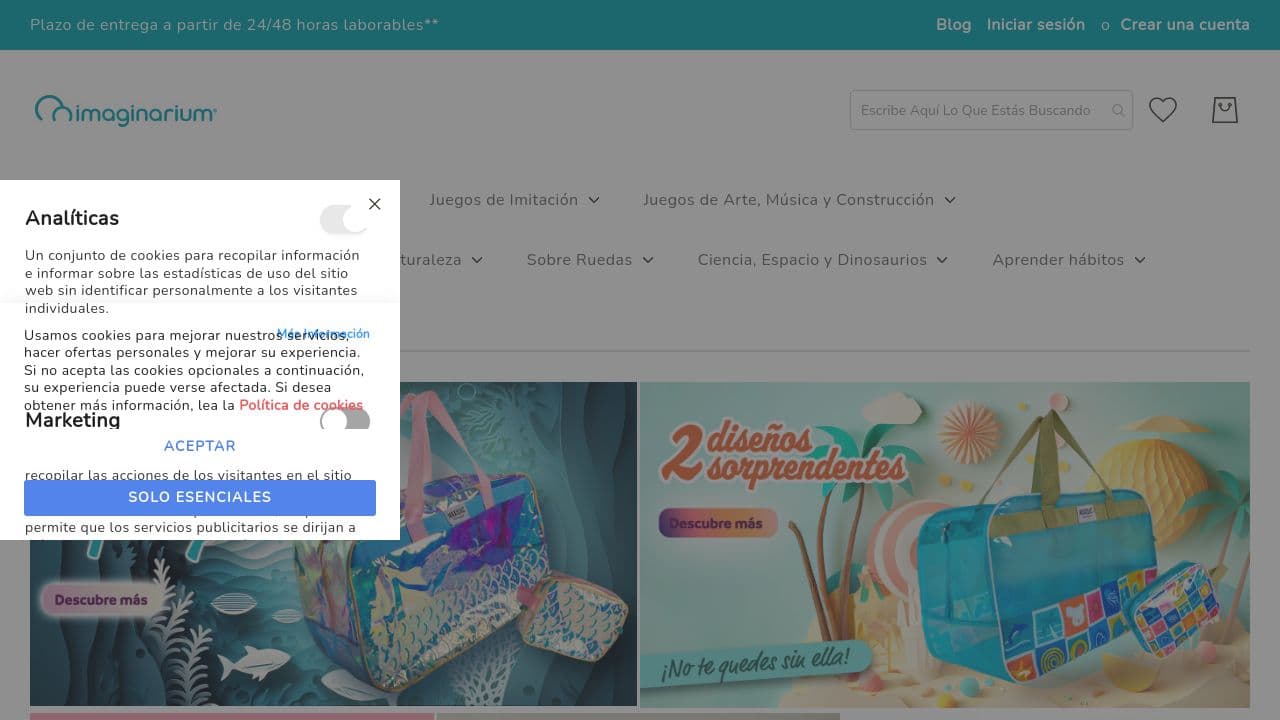Open the wishlist heart icon
Viewport: 1280px width, 720px height.
tap(1162, 110)
